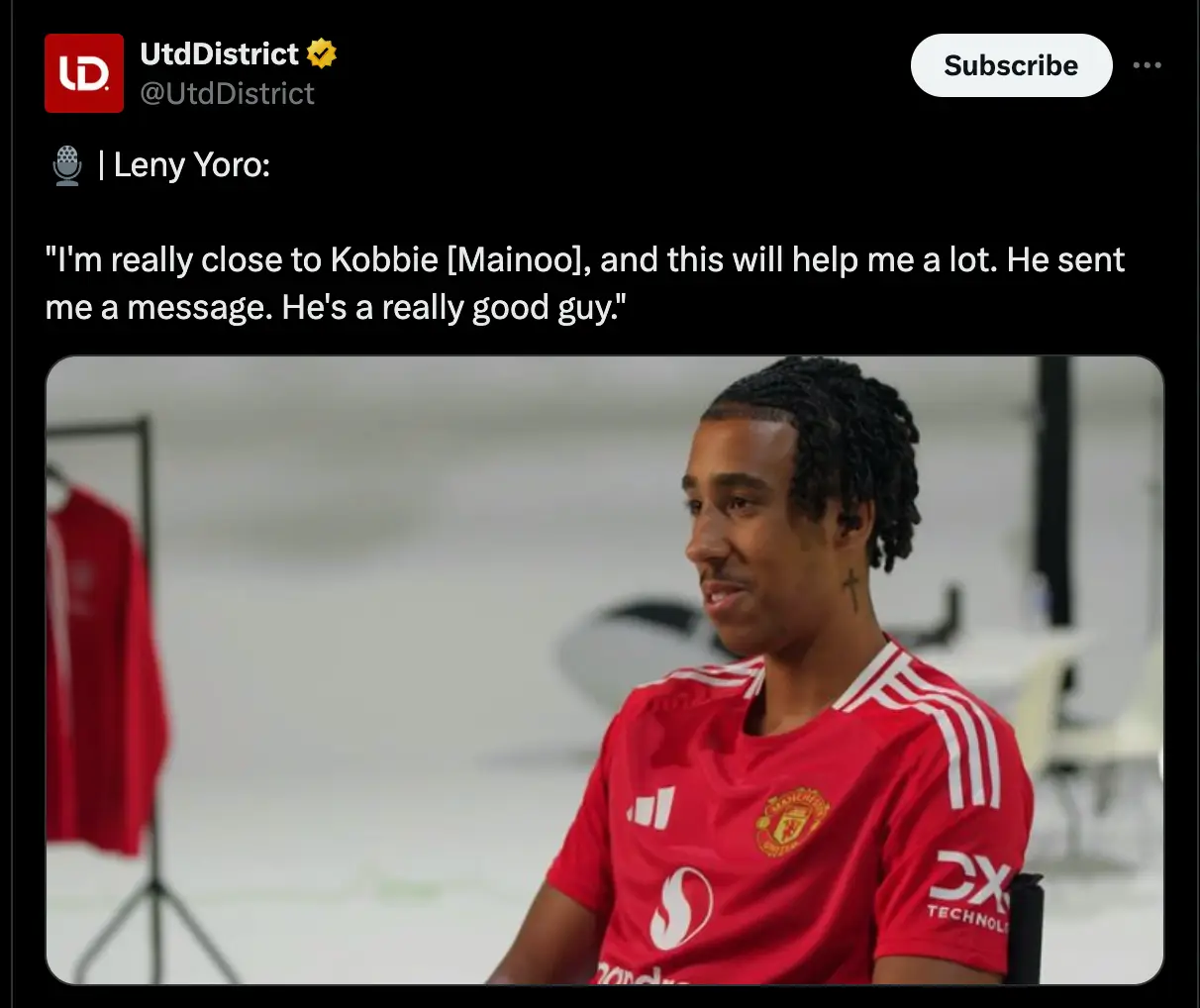Click the gold verified badge
Viewport: 1200px width, 1008px height.
(322, 53)
